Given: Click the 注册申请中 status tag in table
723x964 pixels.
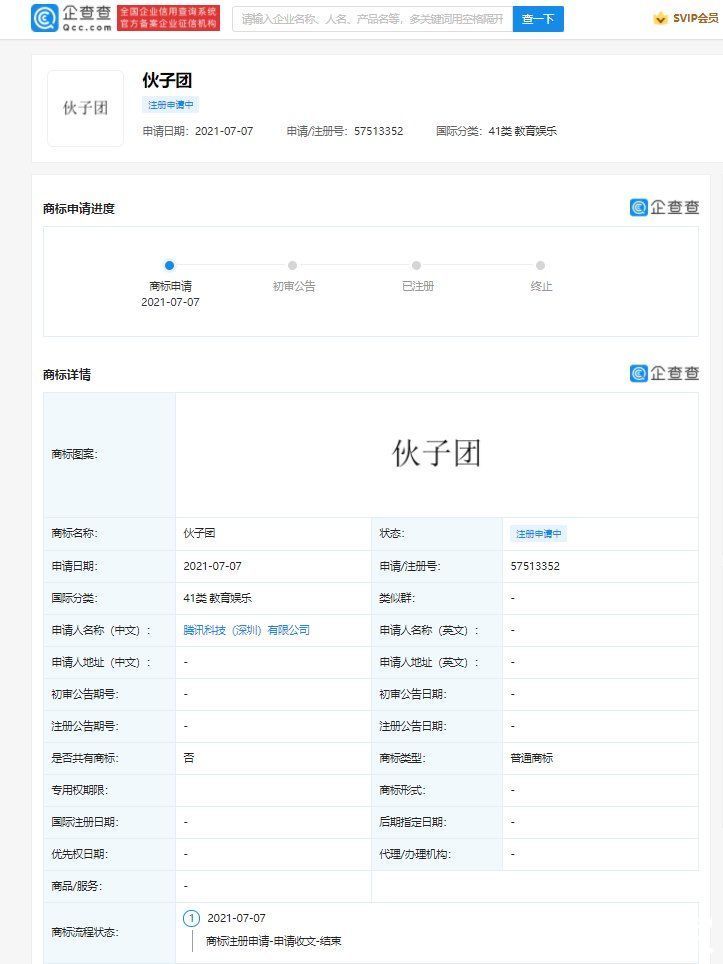Looking at the screenshot, I should click(538, 534).
